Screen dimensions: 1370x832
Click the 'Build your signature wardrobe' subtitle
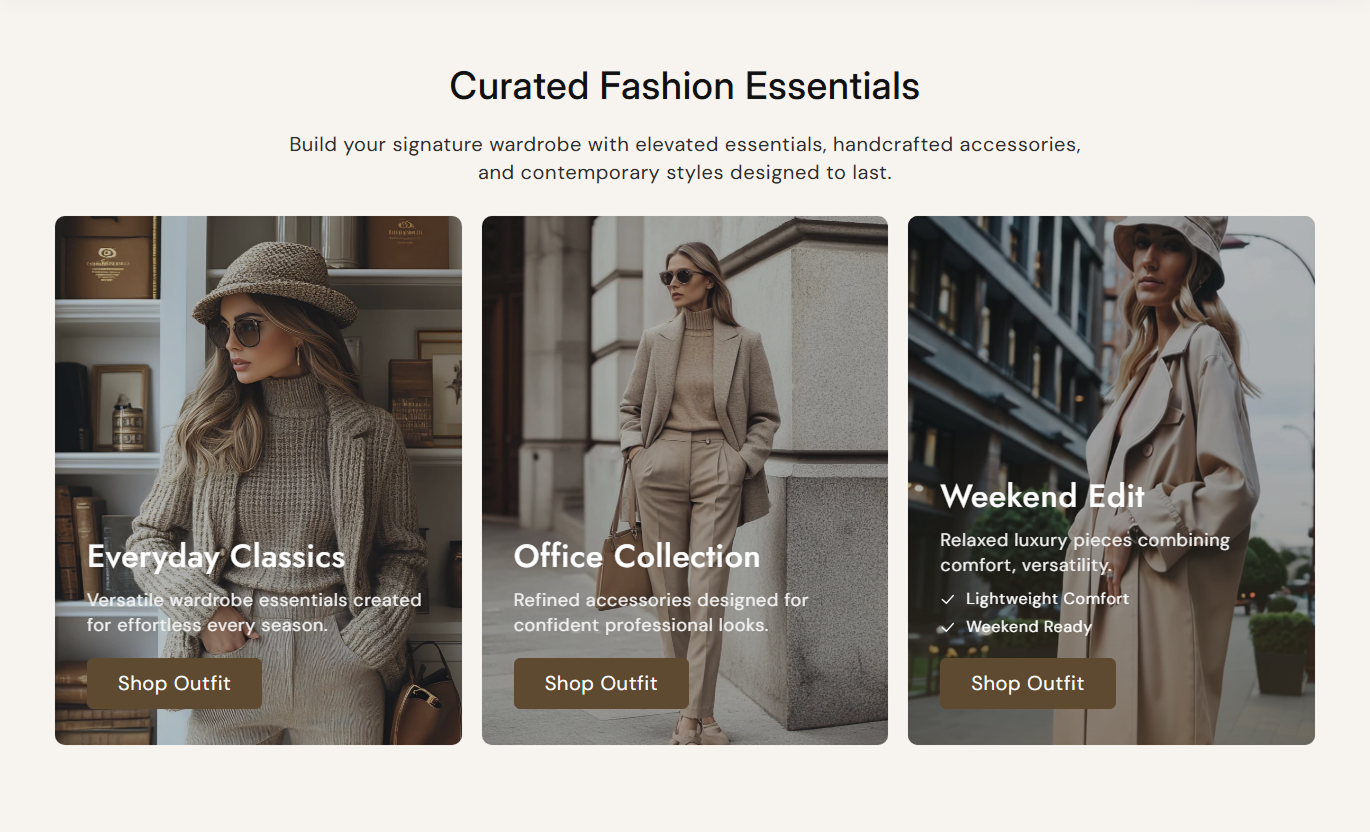tap(685, 158)
